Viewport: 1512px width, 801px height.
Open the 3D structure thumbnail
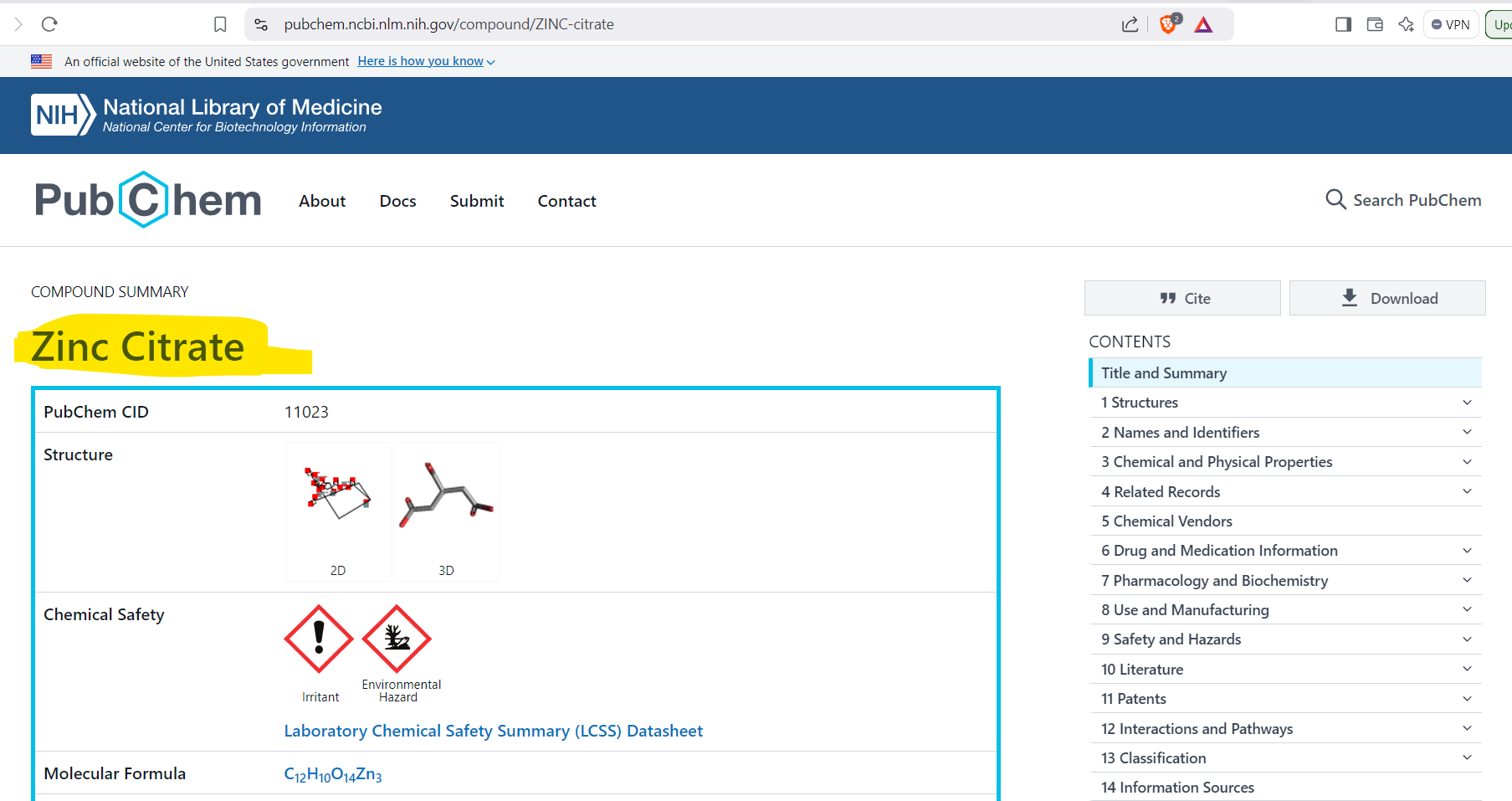pyautogui.click(x=446, y=511)
